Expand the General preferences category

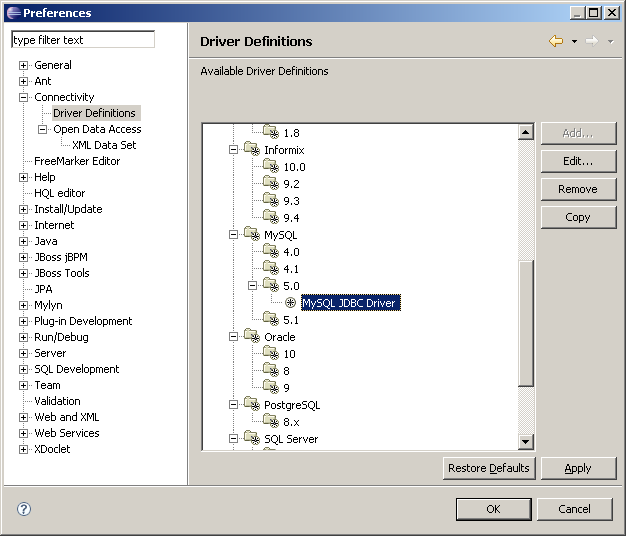pyautogui.click(x=24, y=65)
